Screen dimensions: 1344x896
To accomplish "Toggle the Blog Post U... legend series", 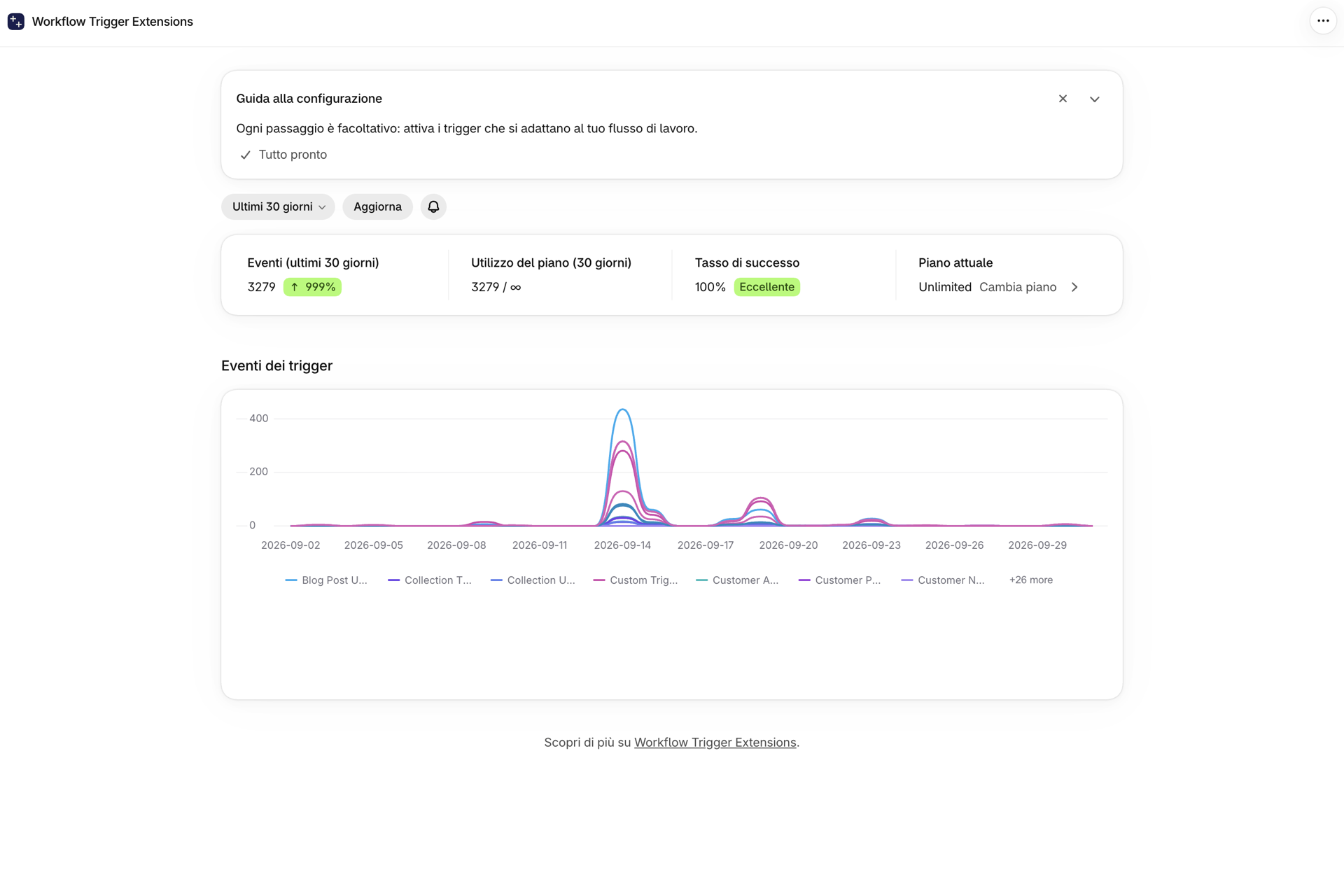I will click(326, 580).
